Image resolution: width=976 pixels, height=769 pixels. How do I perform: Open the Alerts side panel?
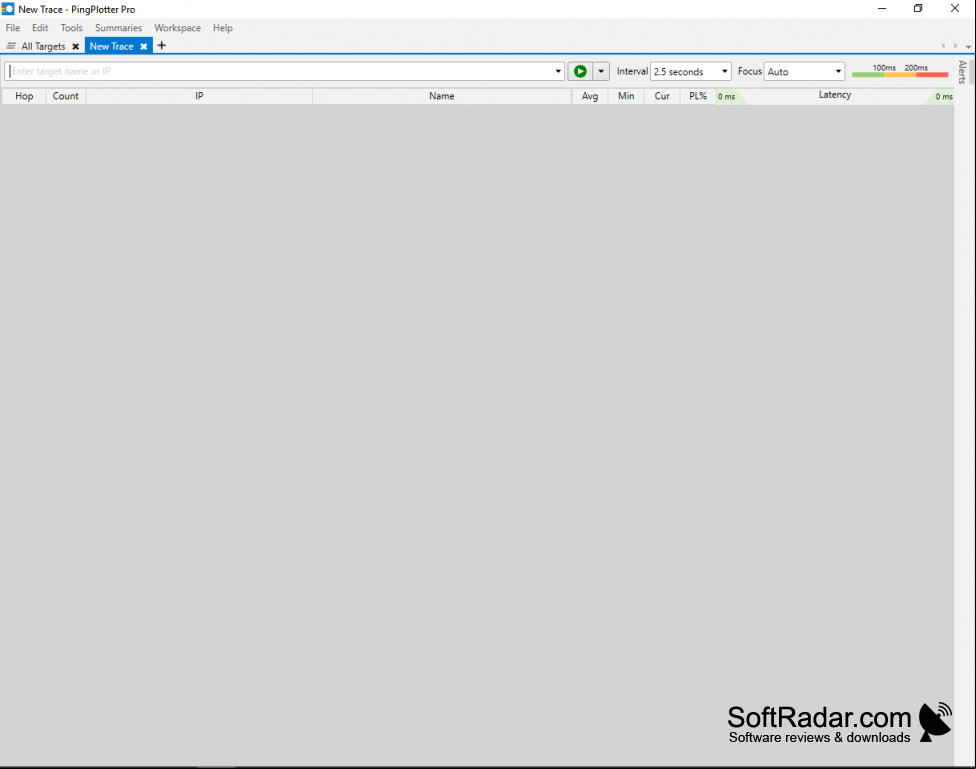(x=962, y=72)
